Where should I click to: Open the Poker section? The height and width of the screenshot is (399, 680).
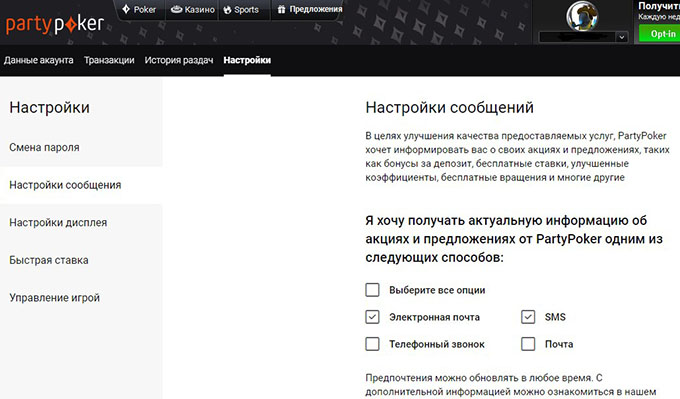point(139,10)
